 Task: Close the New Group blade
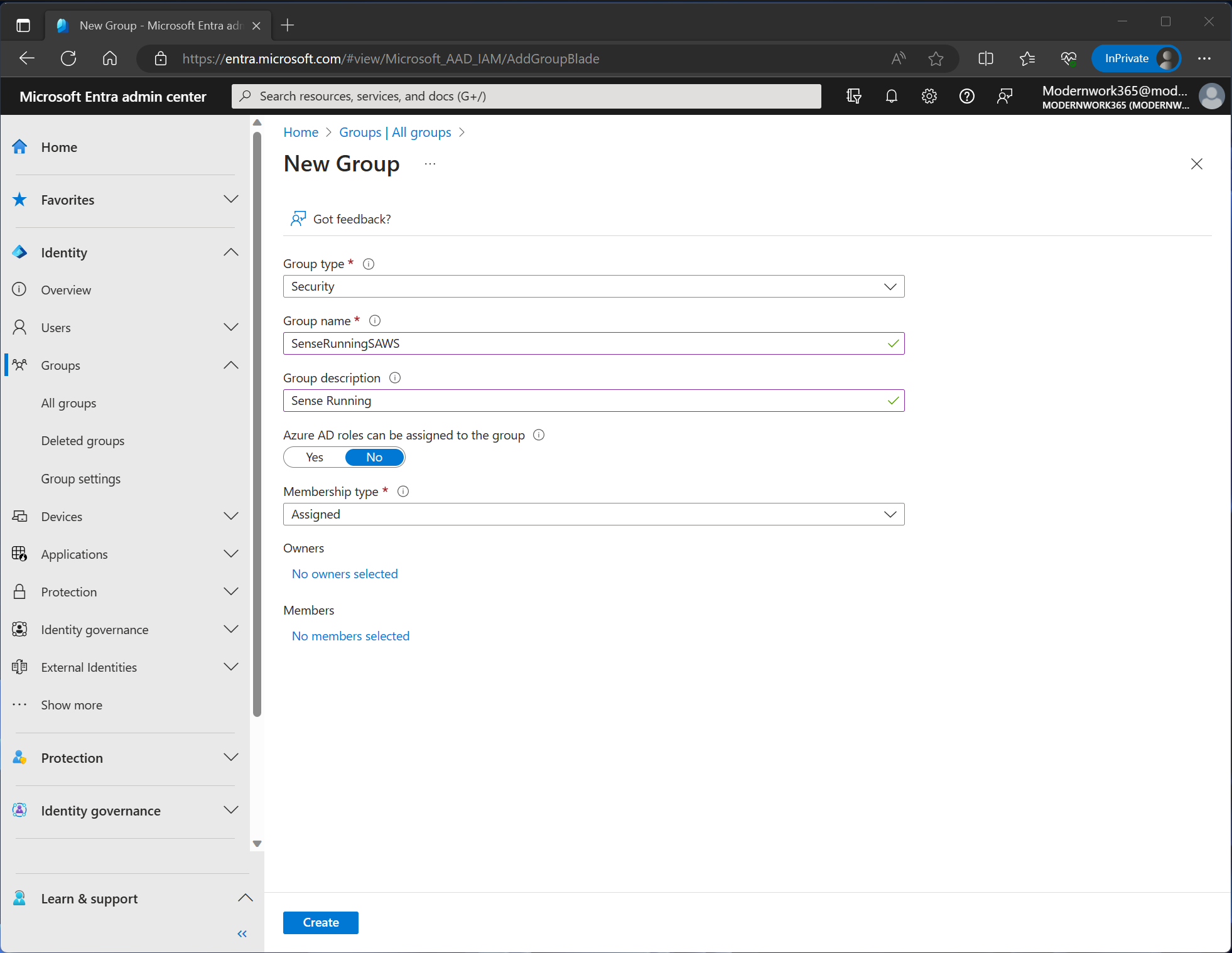pos(1197,164)
